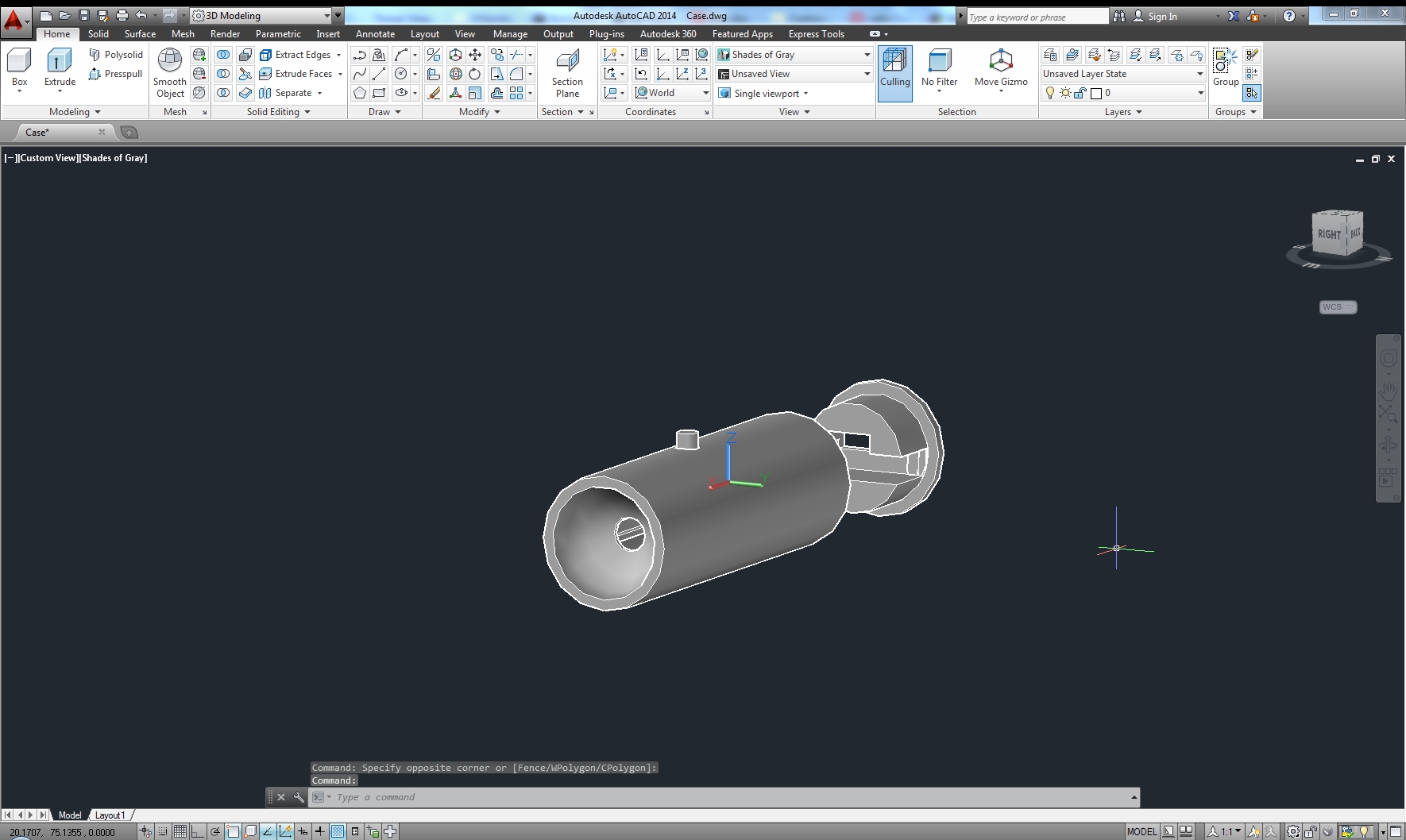Open the Shades of Gray visual style dropdown
This screenshot has height=840, width=1406.
(794, 55)
